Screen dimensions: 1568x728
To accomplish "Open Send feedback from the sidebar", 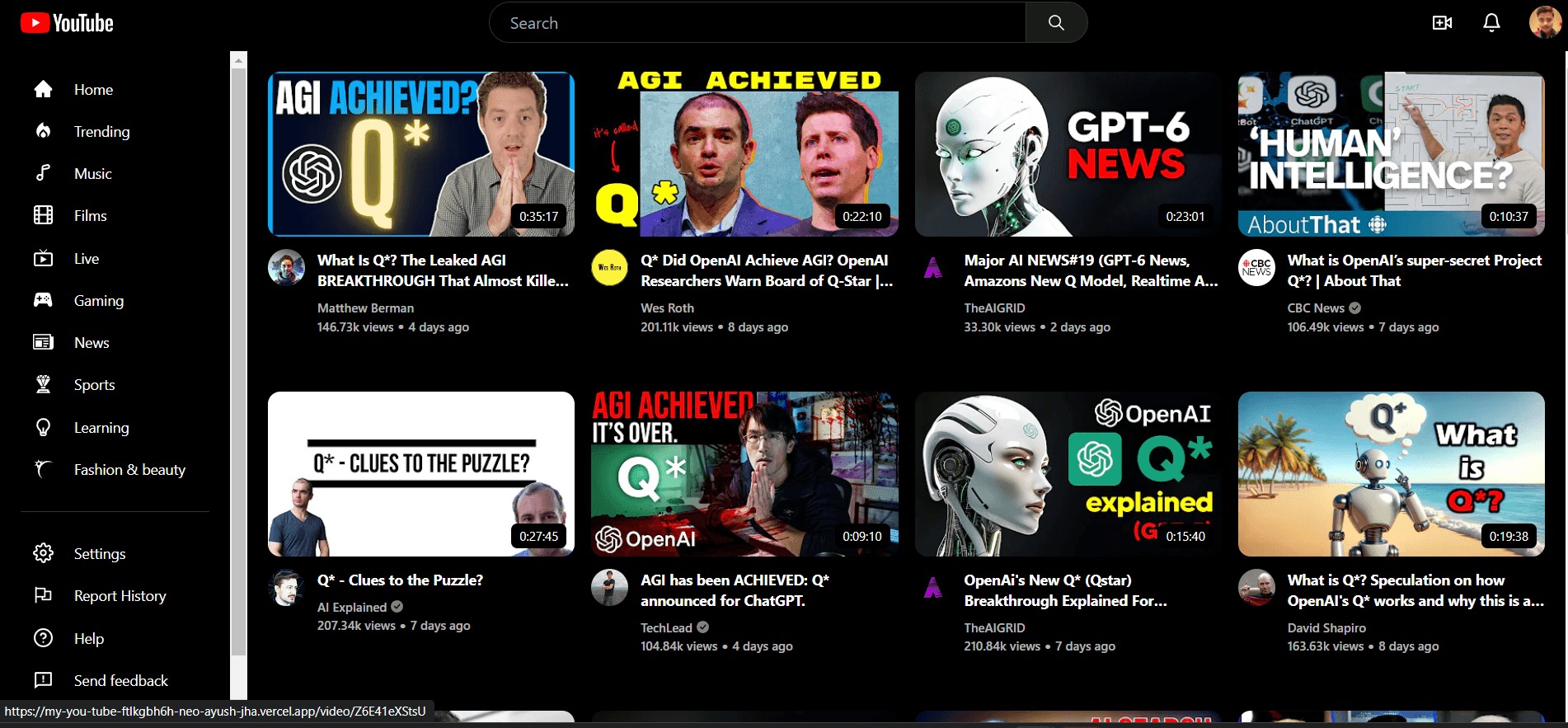I will pyautogui.click(x=121, y=680).
